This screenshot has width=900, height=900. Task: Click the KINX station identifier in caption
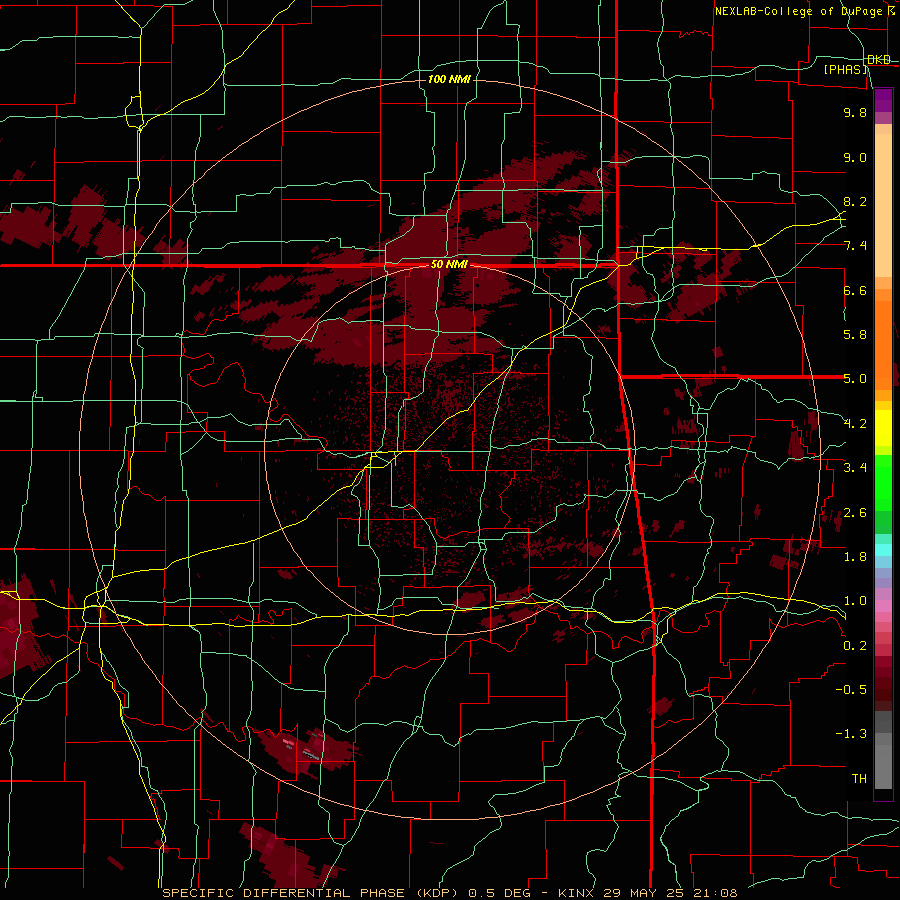click(577, 893)
